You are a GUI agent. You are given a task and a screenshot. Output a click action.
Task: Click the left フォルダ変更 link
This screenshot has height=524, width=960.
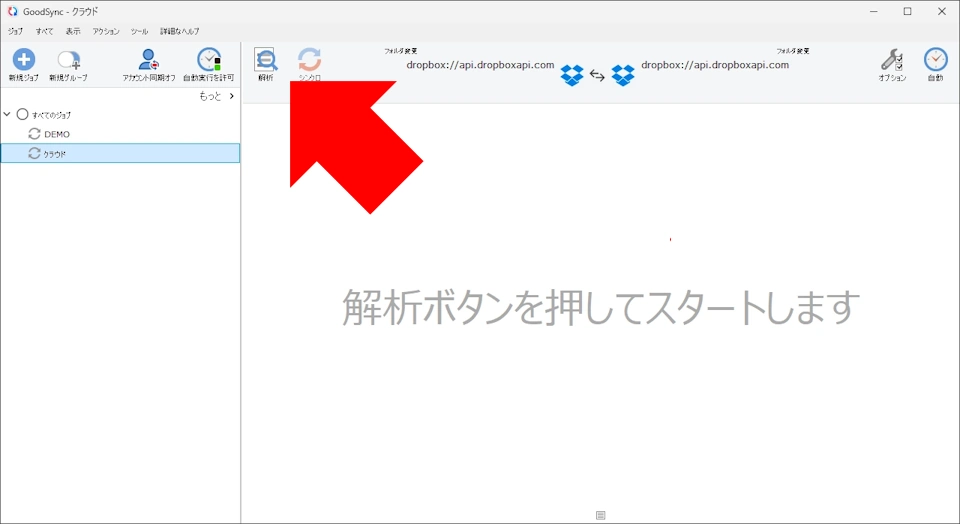pyautogui.click(x=400, y=50)
